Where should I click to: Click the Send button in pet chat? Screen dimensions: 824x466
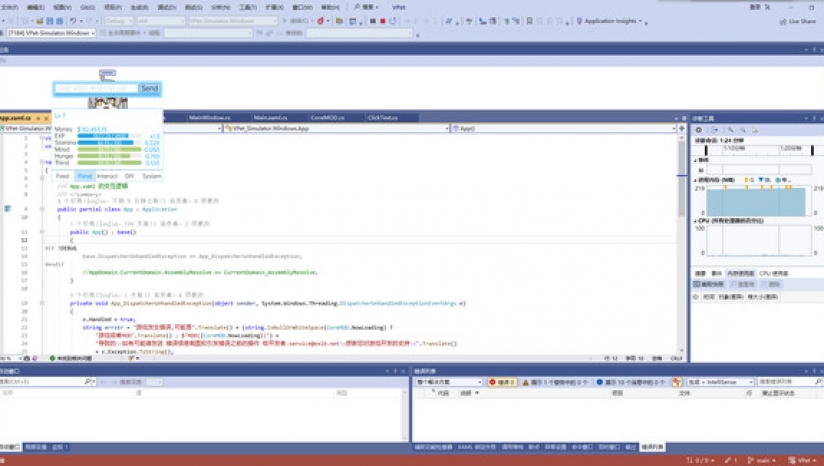pos(149,89)
